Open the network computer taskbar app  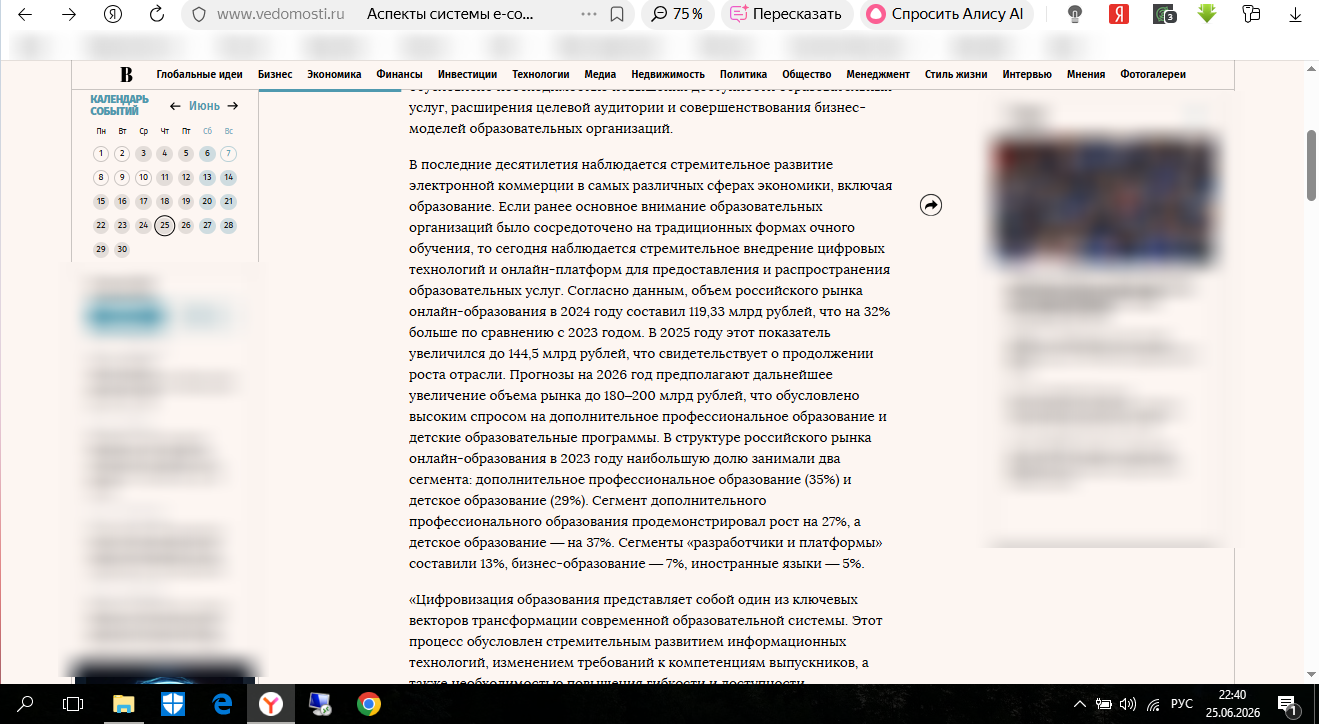(320, 704)
